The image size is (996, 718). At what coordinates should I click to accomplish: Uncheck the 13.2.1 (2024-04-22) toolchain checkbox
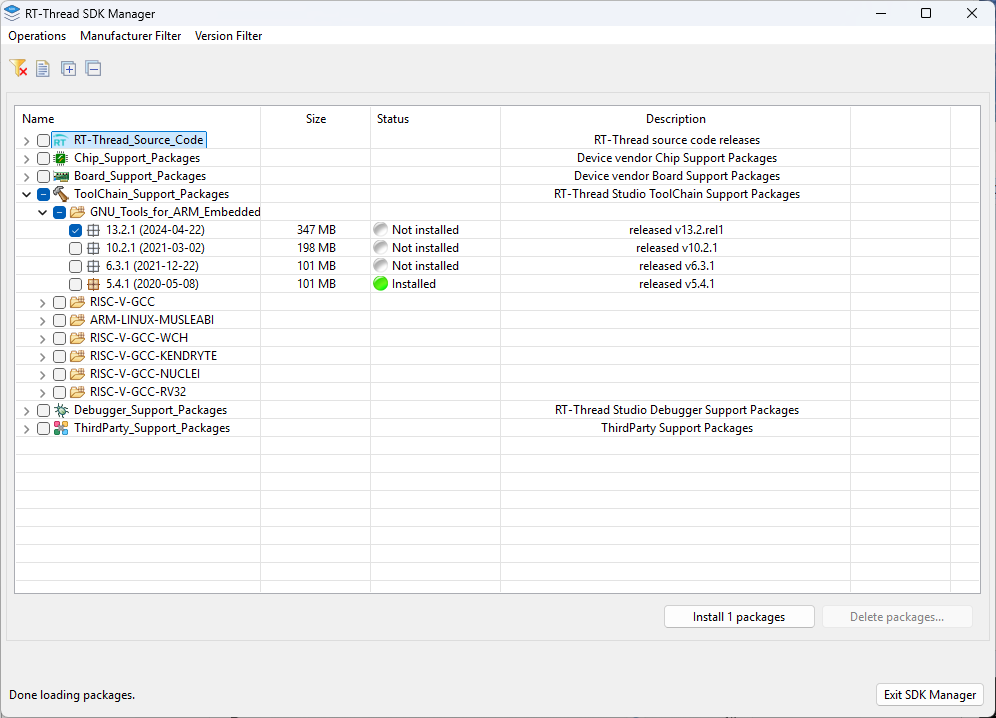[75, 230]
